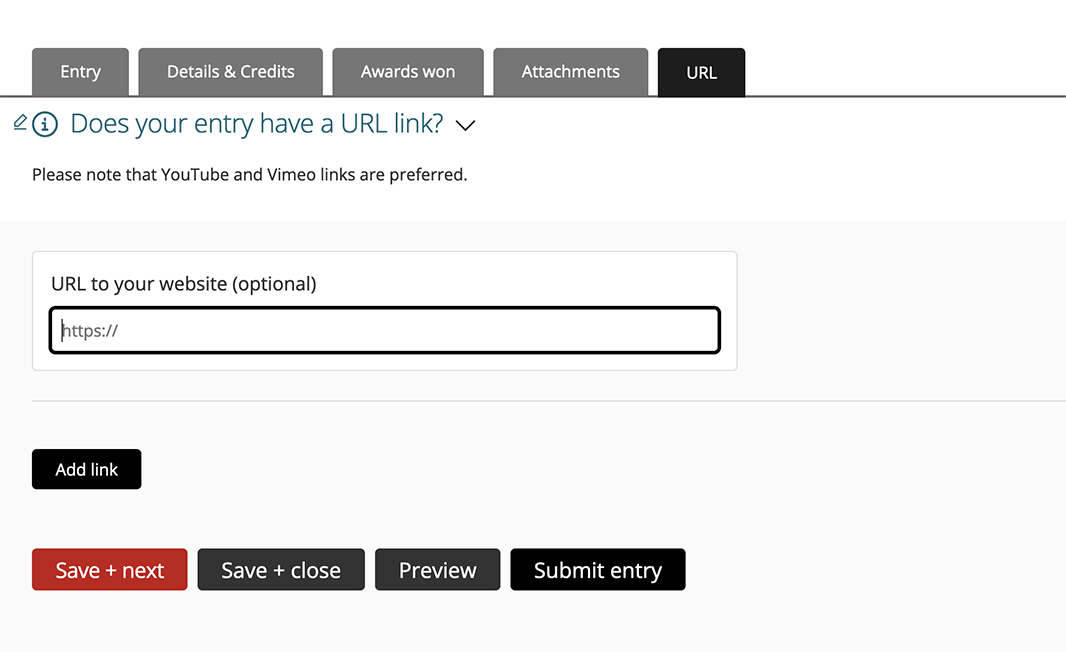
Task: Go to the Awards won tab
Action: tap(408, 72)
